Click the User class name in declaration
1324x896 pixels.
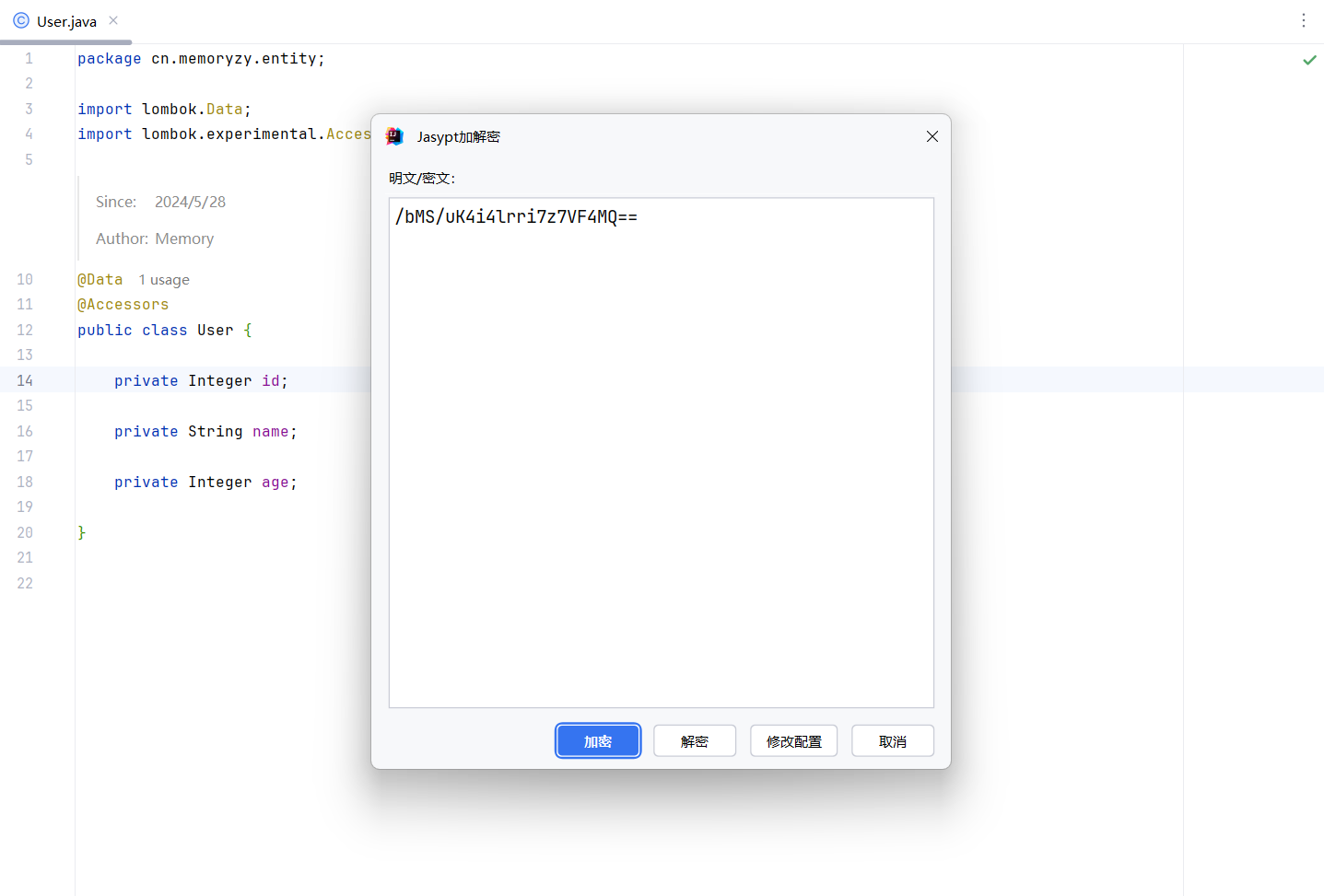click(x=215, y=331)
